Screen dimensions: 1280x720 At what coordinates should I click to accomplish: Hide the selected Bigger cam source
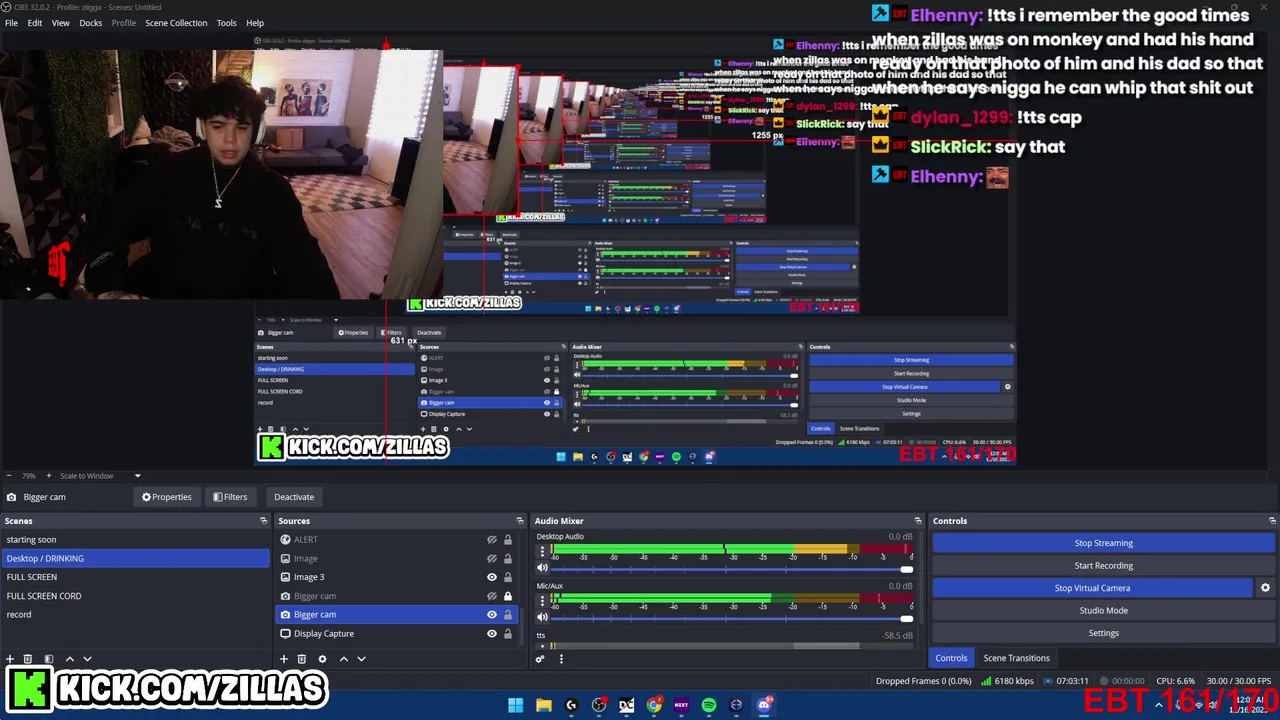(x=491, y=615)
